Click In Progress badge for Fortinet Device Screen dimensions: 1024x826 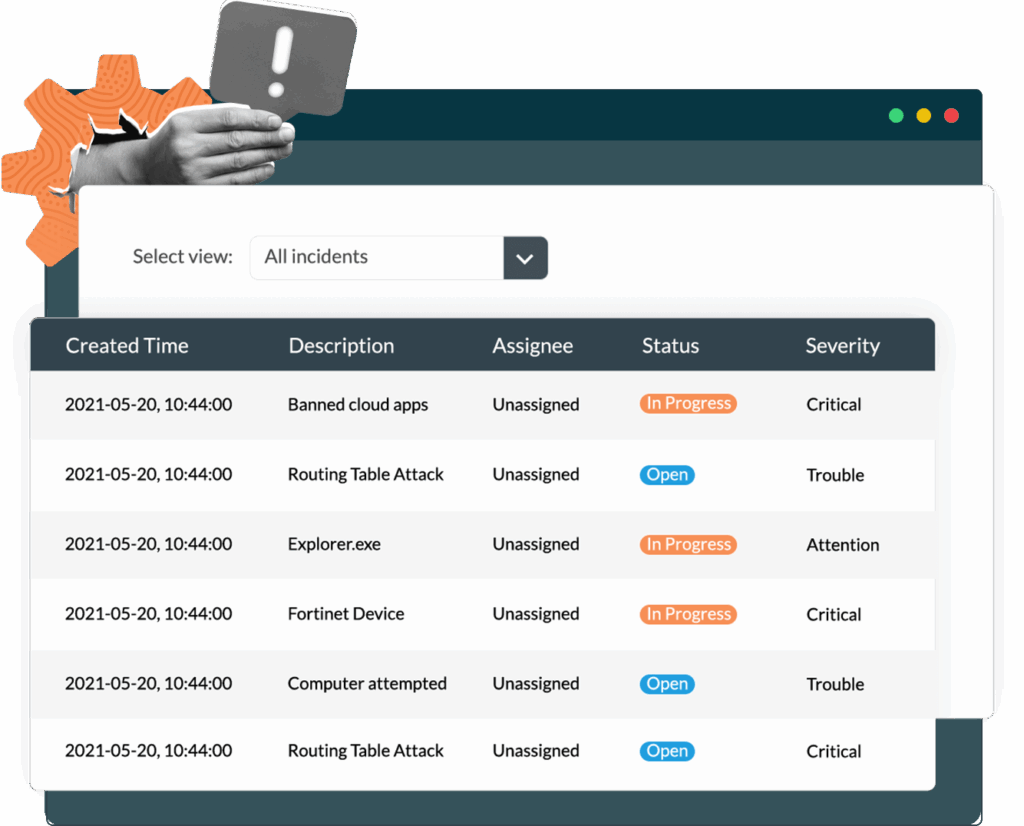pyautogui.click(x=688, y=614)
